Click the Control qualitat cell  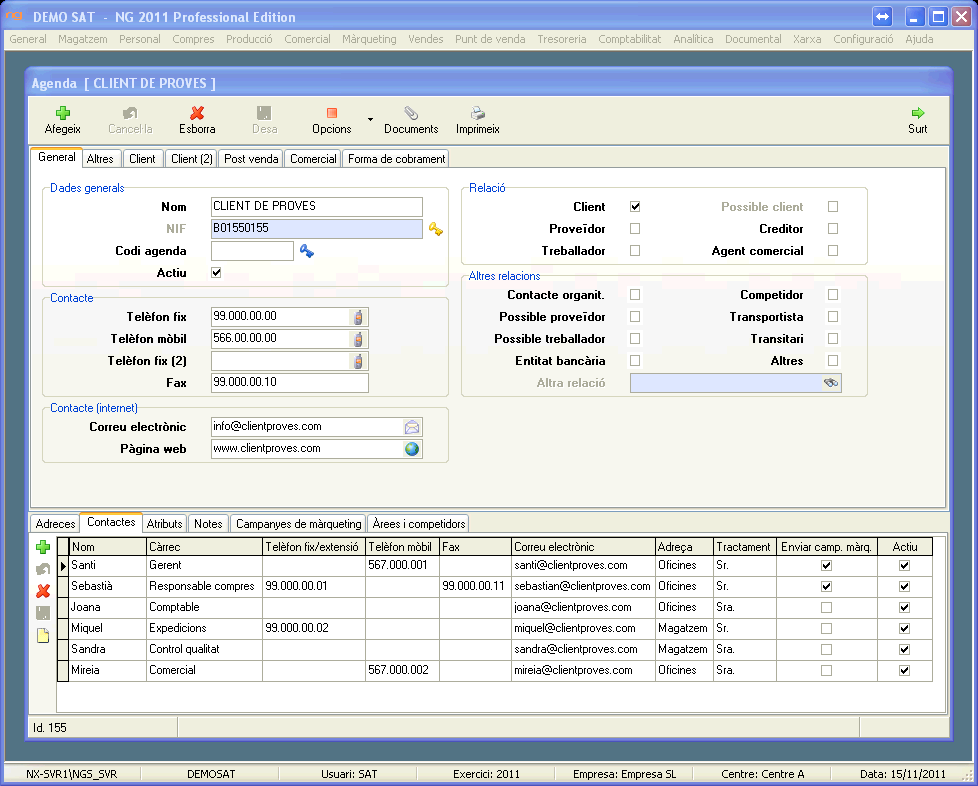[x=205, y=649]
